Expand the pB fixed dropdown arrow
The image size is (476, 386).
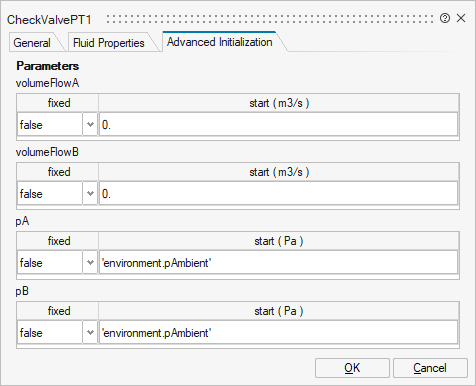90,332
